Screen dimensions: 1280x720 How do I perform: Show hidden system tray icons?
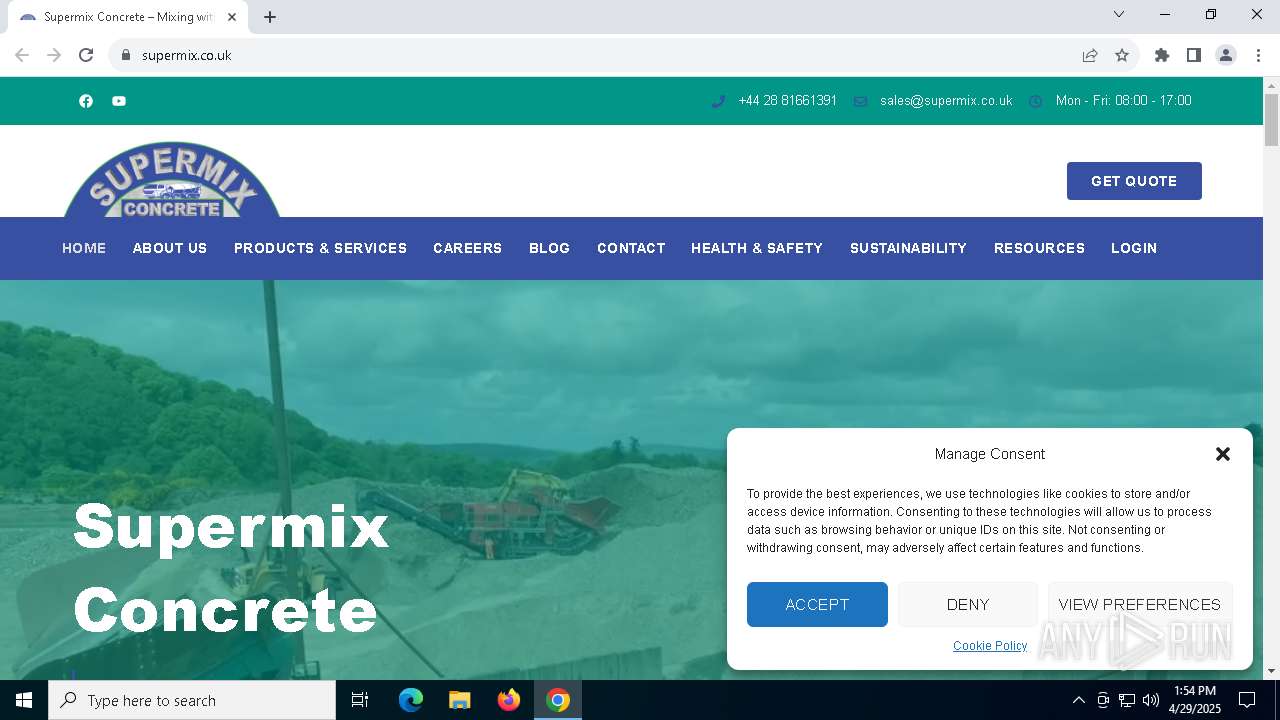(1078, 700)
